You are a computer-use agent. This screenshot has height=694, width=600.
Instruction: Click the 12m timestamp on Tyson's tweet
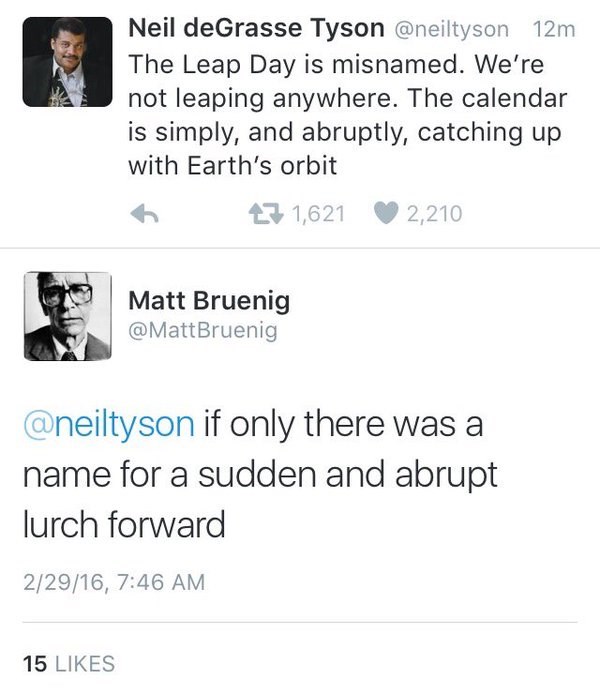click(x=555, y=30)
